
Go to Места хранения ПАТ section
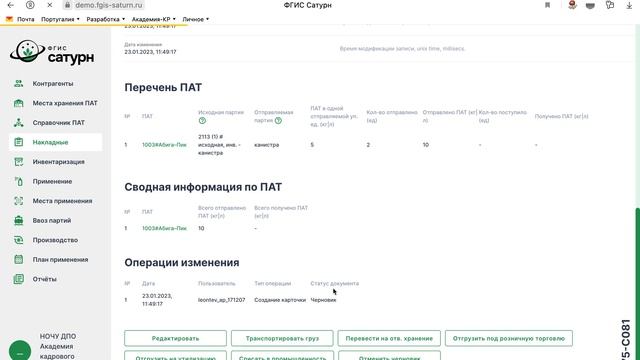point(65,103)
